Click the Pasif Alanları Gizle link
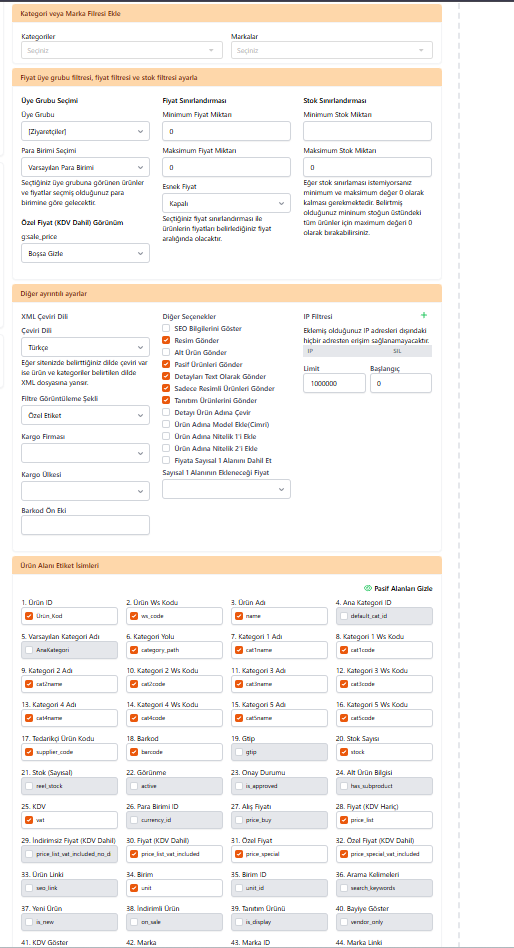The height and width of the screenshot is (948, 514). 403,588
